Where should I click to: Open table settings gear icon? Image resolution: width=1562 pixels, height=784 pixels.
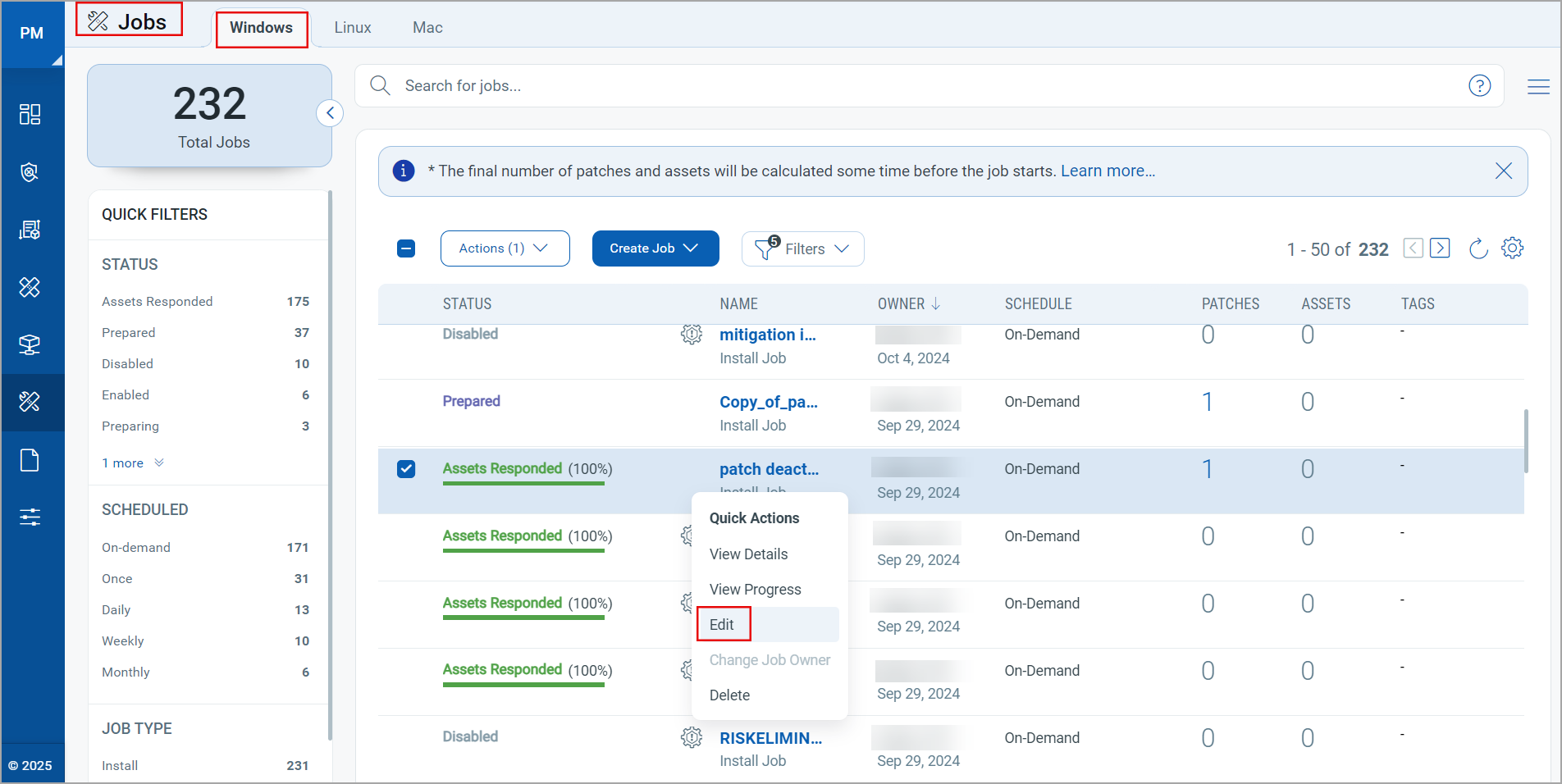[x=1512, y=248]
